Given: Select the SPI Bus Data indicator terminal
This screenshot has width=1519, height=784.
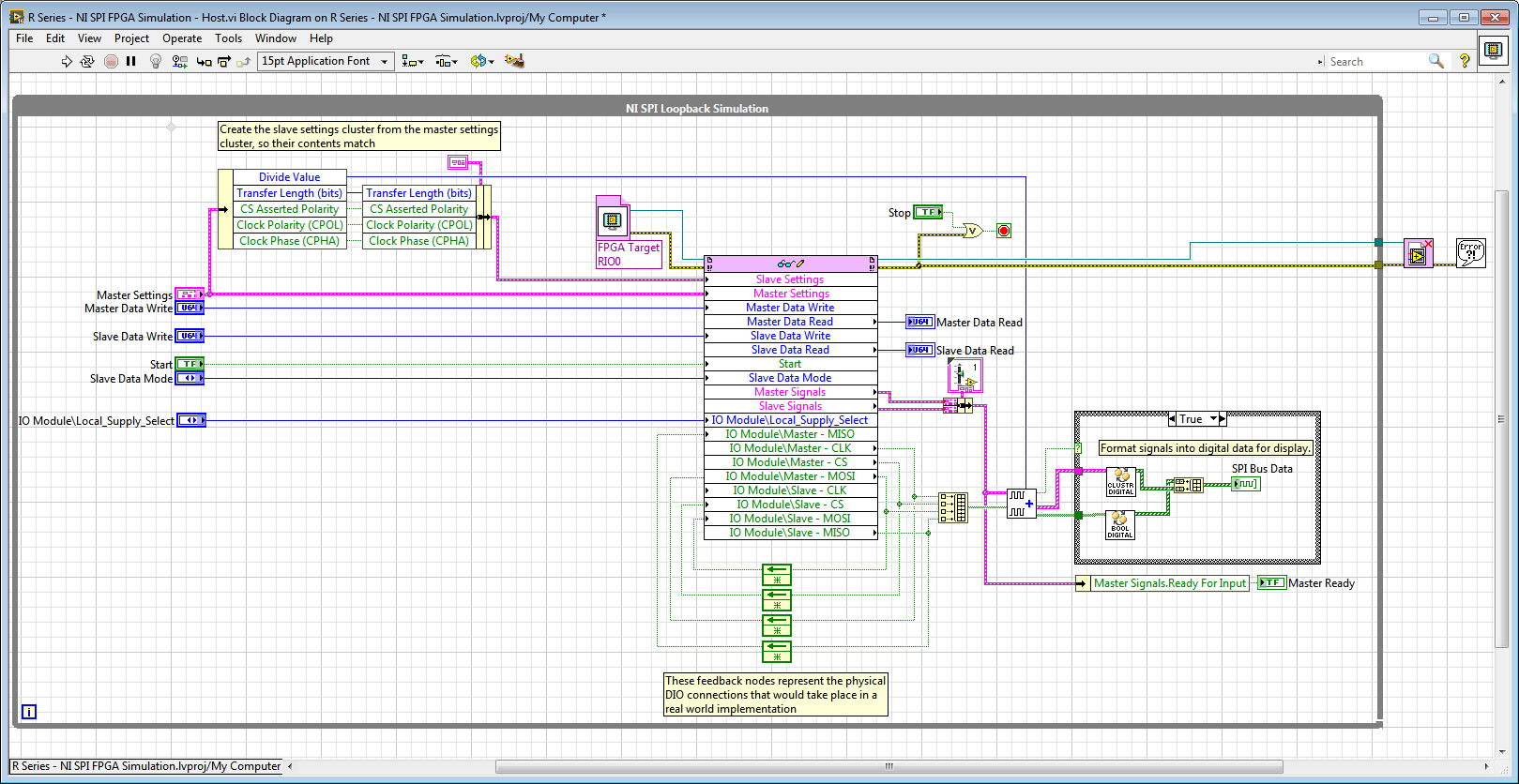Looking at the screenshot, I should (1246, 484).
